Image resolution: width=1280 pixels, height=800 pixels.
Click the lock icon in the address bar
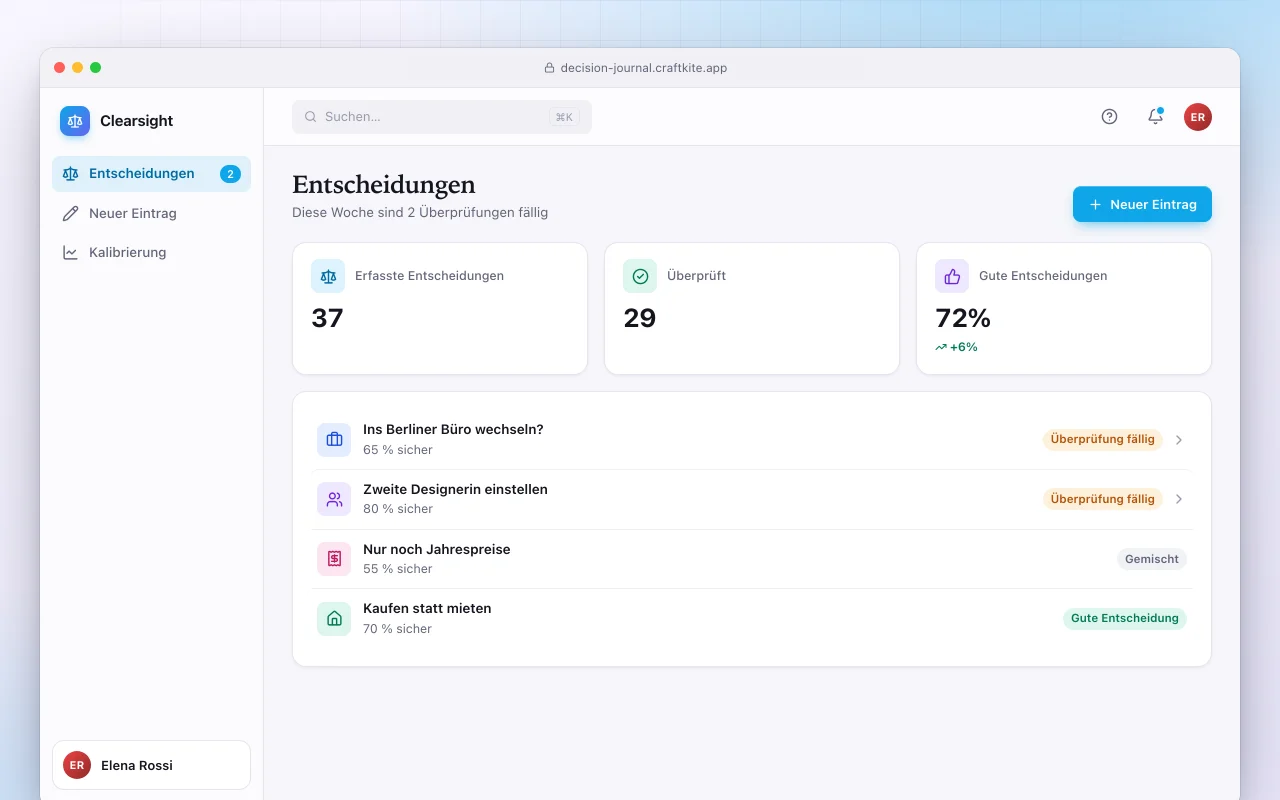click(x=549, y=68)
